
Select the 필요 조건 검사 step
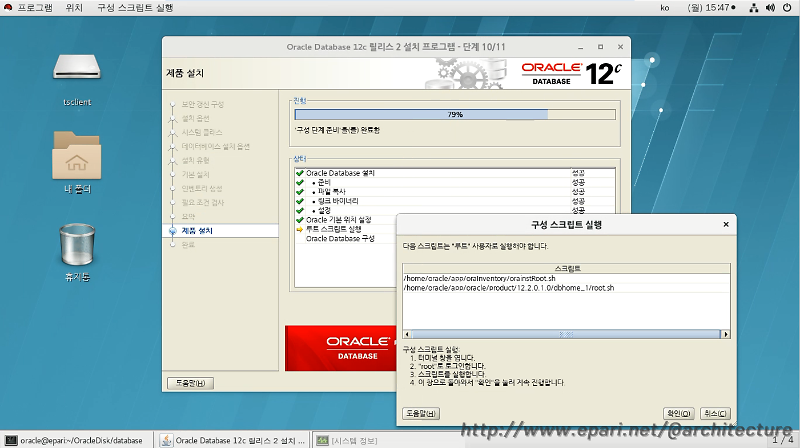click(203, 203)
